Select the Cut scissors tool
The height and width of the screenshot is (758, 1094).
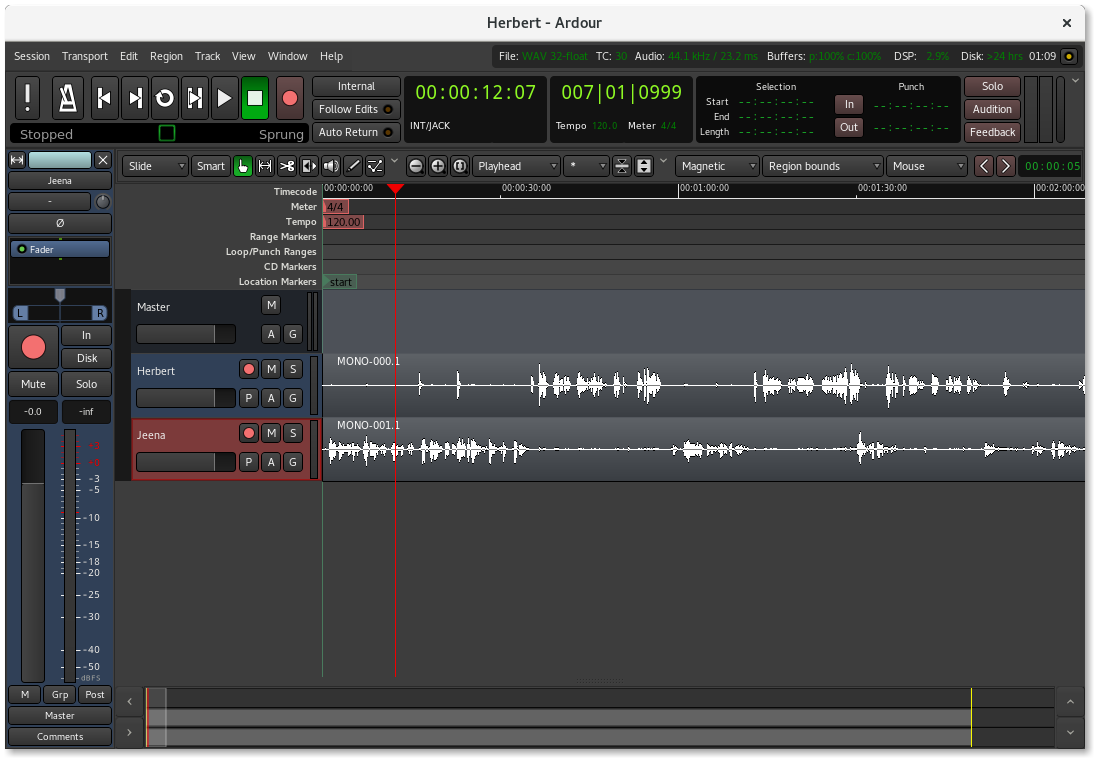point(287,166)
